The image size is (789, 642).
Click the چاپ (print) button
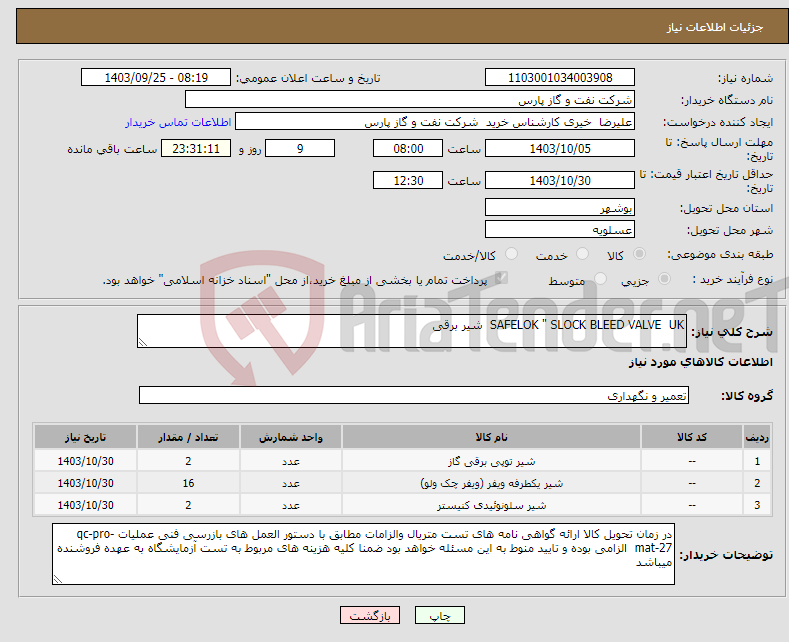[439, 615]
